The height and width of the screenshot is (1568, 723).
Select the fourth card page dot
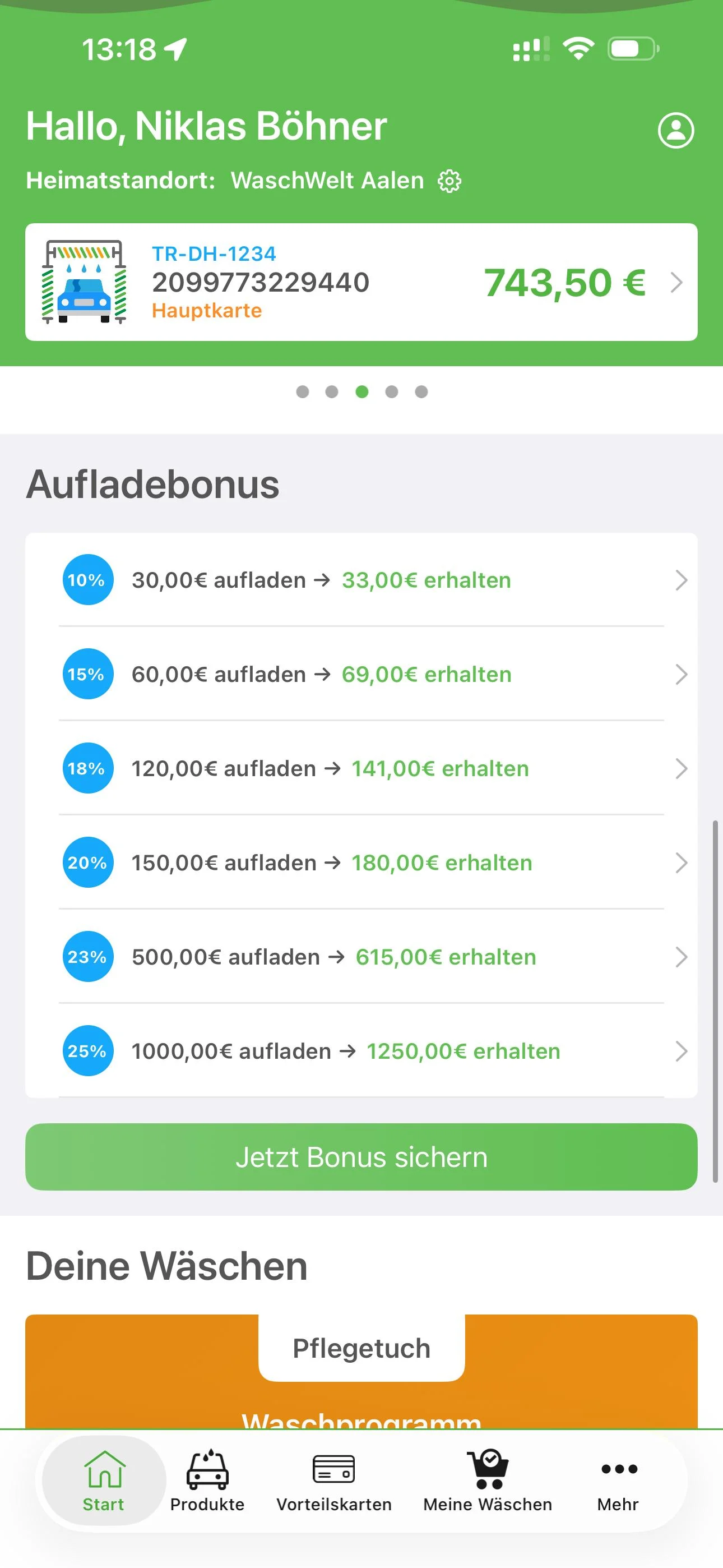pos(391,391)
